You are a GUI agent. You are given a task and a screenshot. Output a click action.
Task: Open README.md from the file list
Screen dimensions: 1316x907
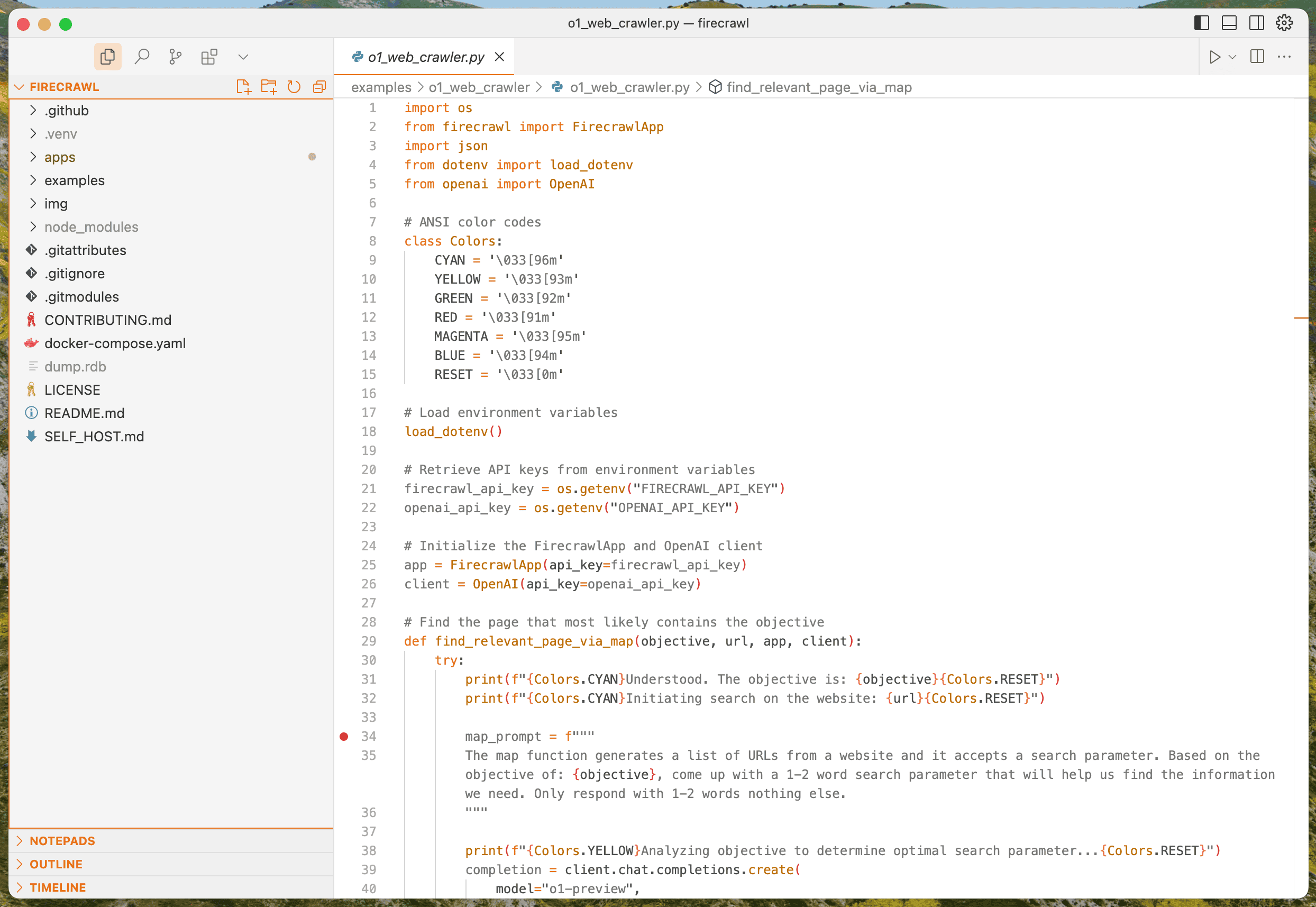tap(84, 413)
